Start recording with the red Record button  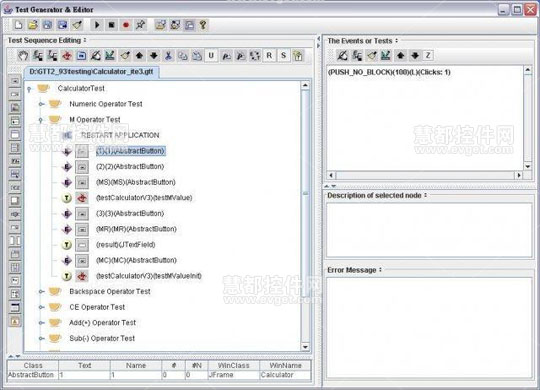click(126, 25)
